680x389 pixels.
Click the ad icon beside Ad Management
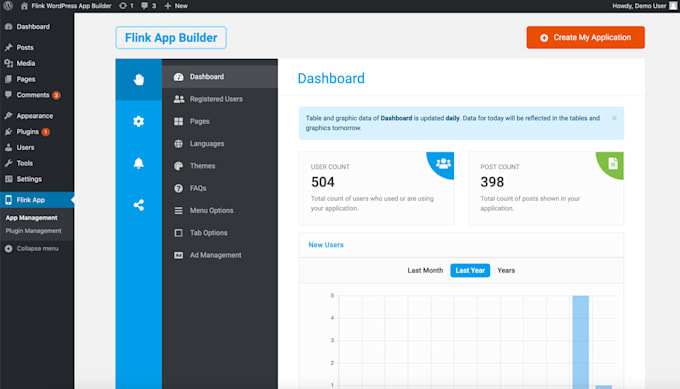pos(178,255)
